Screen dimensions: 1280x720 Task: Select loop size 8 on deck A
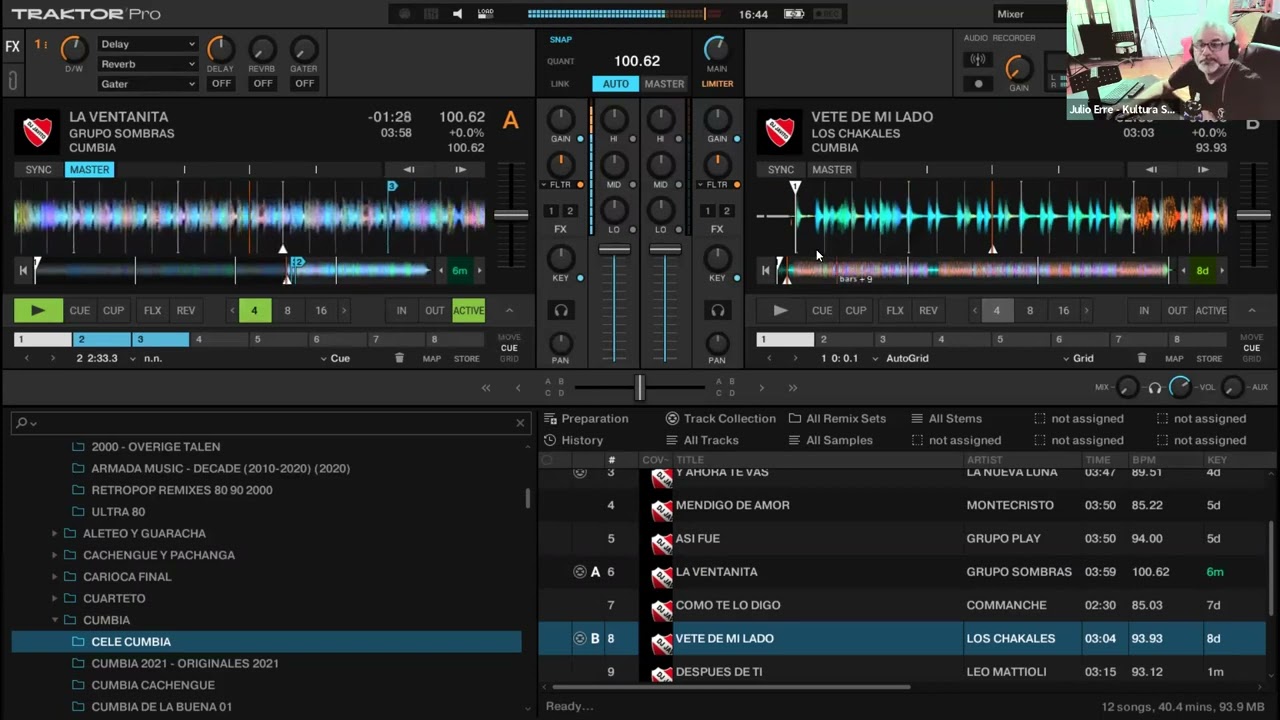click(287, 311)
